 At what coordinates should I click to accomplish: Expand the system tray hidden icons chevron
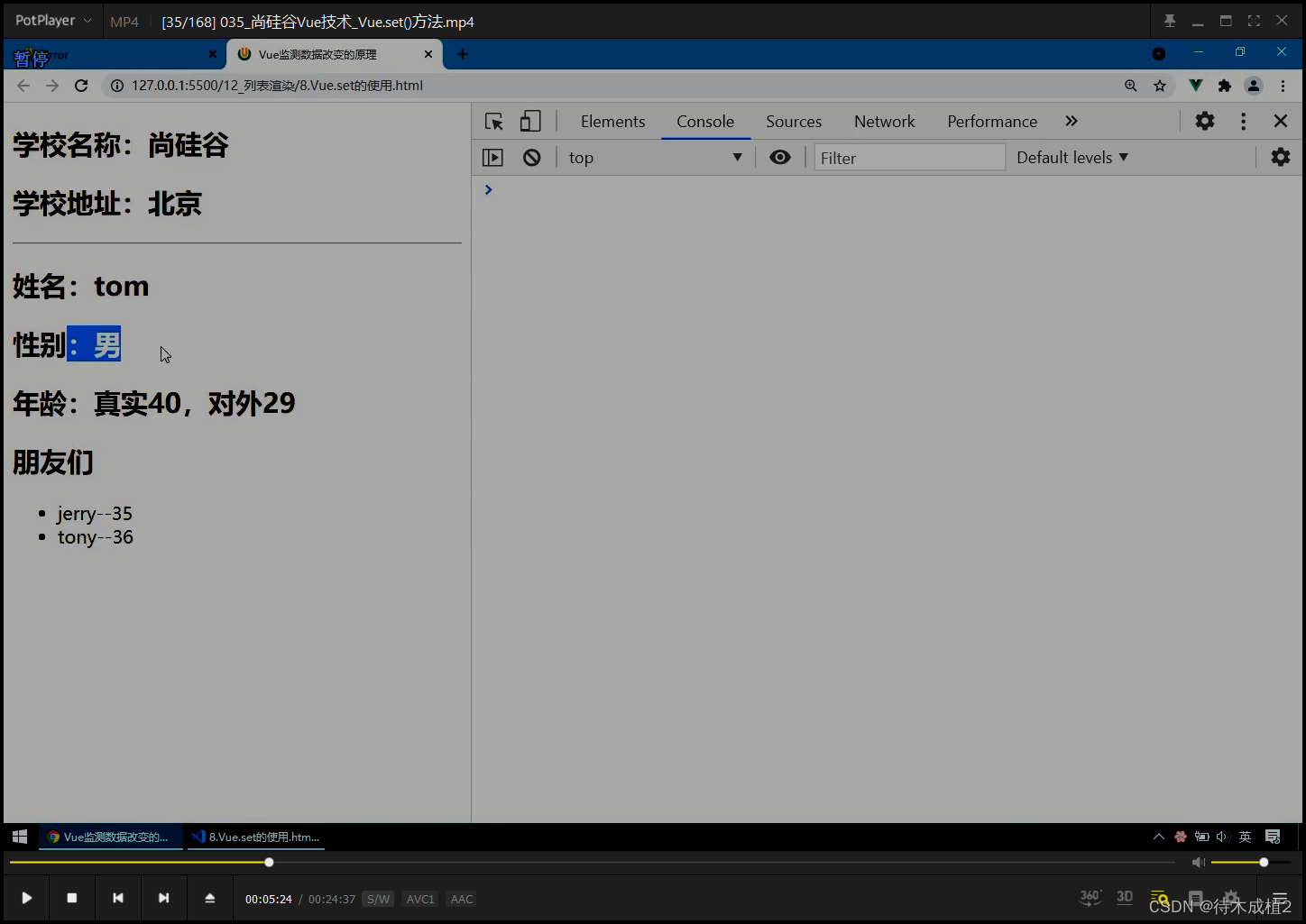pyautogui.click(x=1159, y=837)
